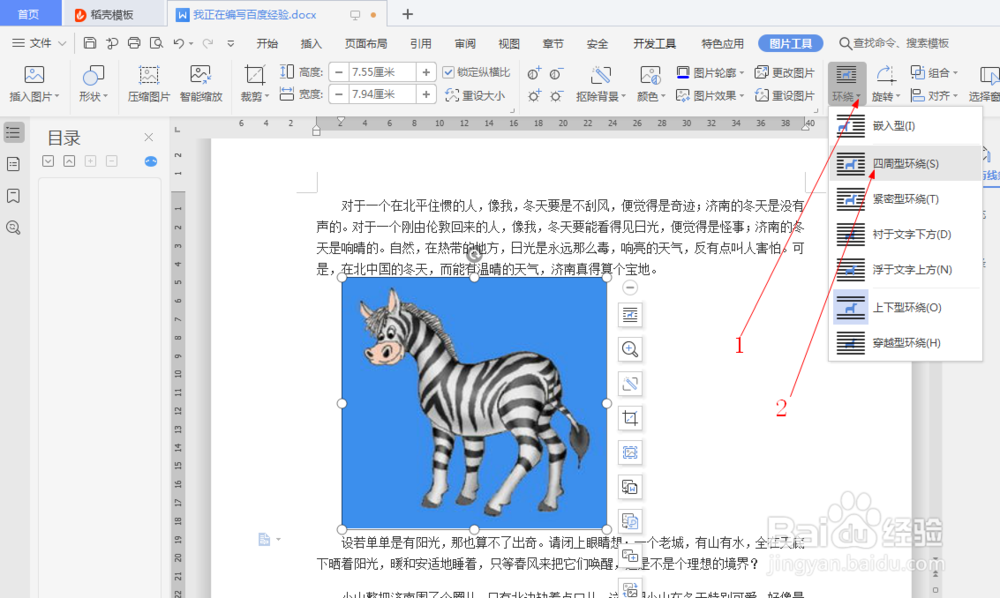
Task: Click the 旋转 (Rotate) icon
Action: click(x=885, y=75)
